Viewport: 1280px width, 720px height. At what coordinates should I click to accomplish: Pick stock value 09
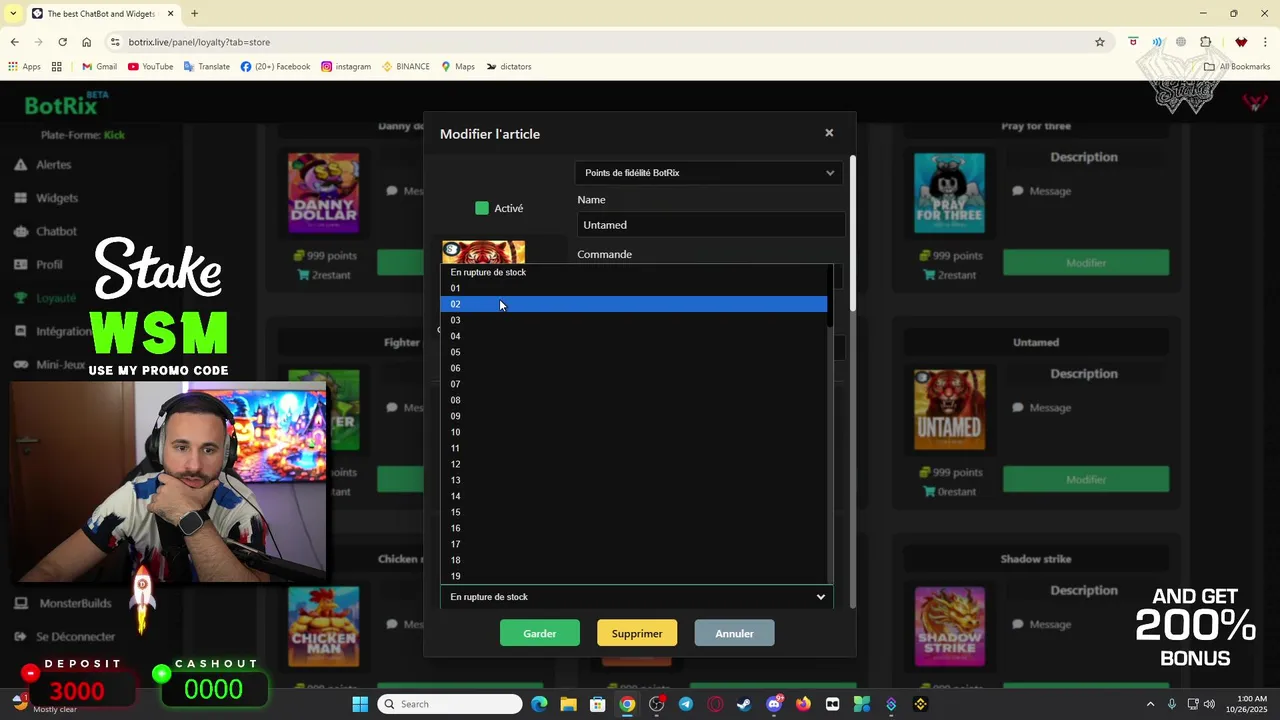(634, 416)
